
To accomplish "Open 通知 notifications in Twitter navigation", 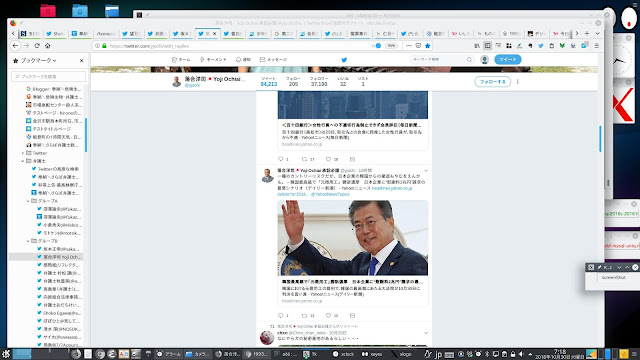I will click(x=243, y=60).
